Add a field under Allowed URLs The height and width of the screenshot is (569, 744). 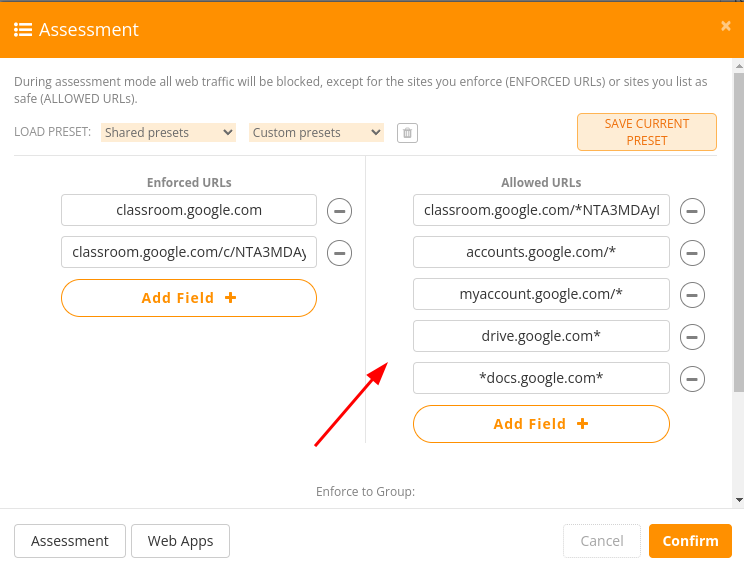point(541,424)
